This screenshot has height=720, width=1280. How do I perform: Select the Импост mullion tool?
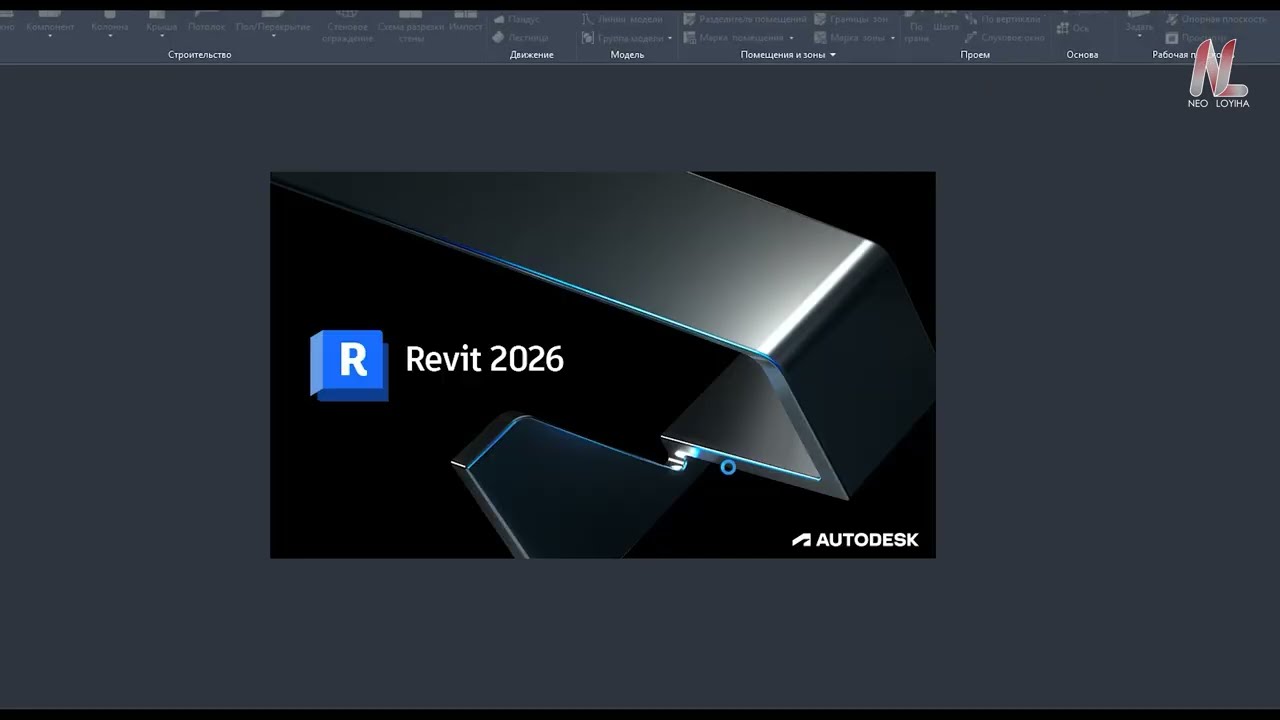[466, 22]
